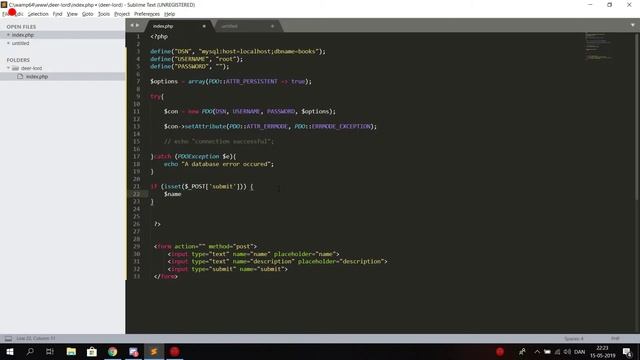
Task: Click the commented connection successful line
Action: coord(219,141)
